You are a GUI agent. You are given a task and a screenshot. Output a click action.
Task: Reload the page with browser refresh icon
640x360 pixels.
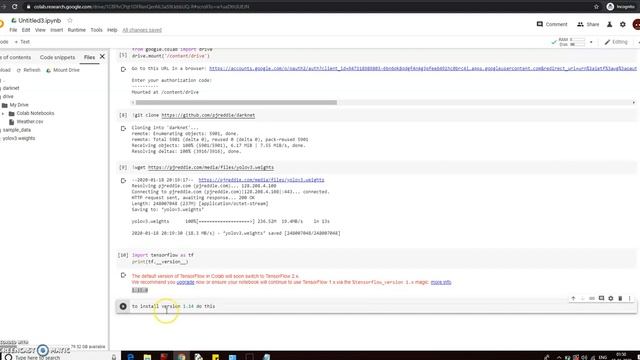14,7
